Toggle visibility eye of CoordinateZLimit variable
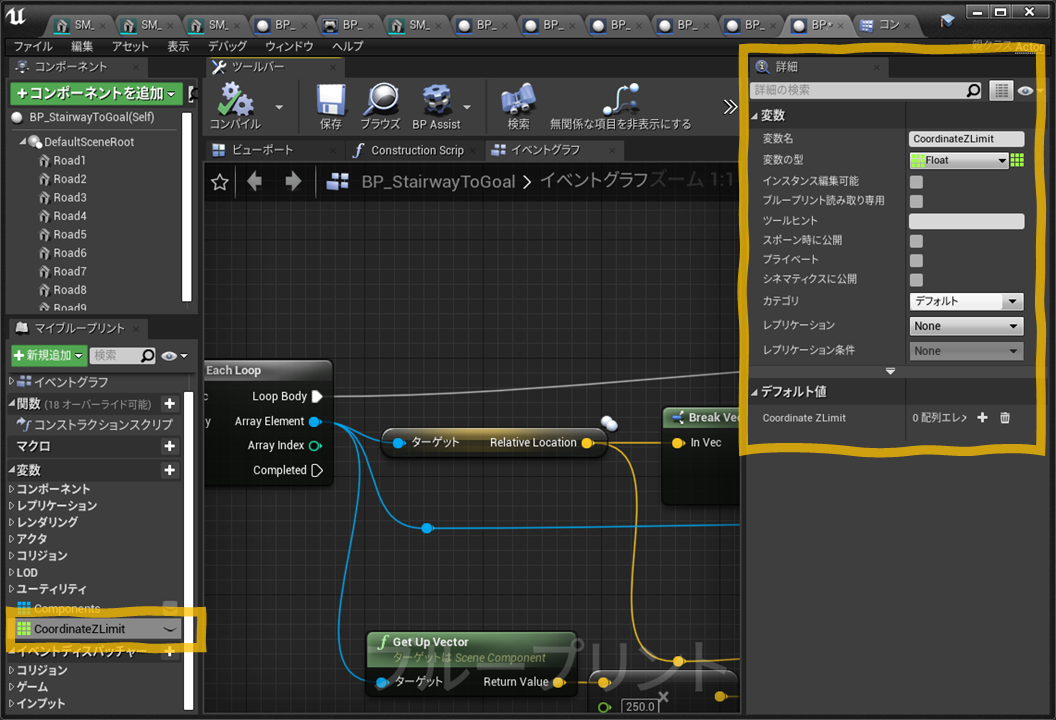Screen dimensions: 1056x720 [x=170, y=629]
